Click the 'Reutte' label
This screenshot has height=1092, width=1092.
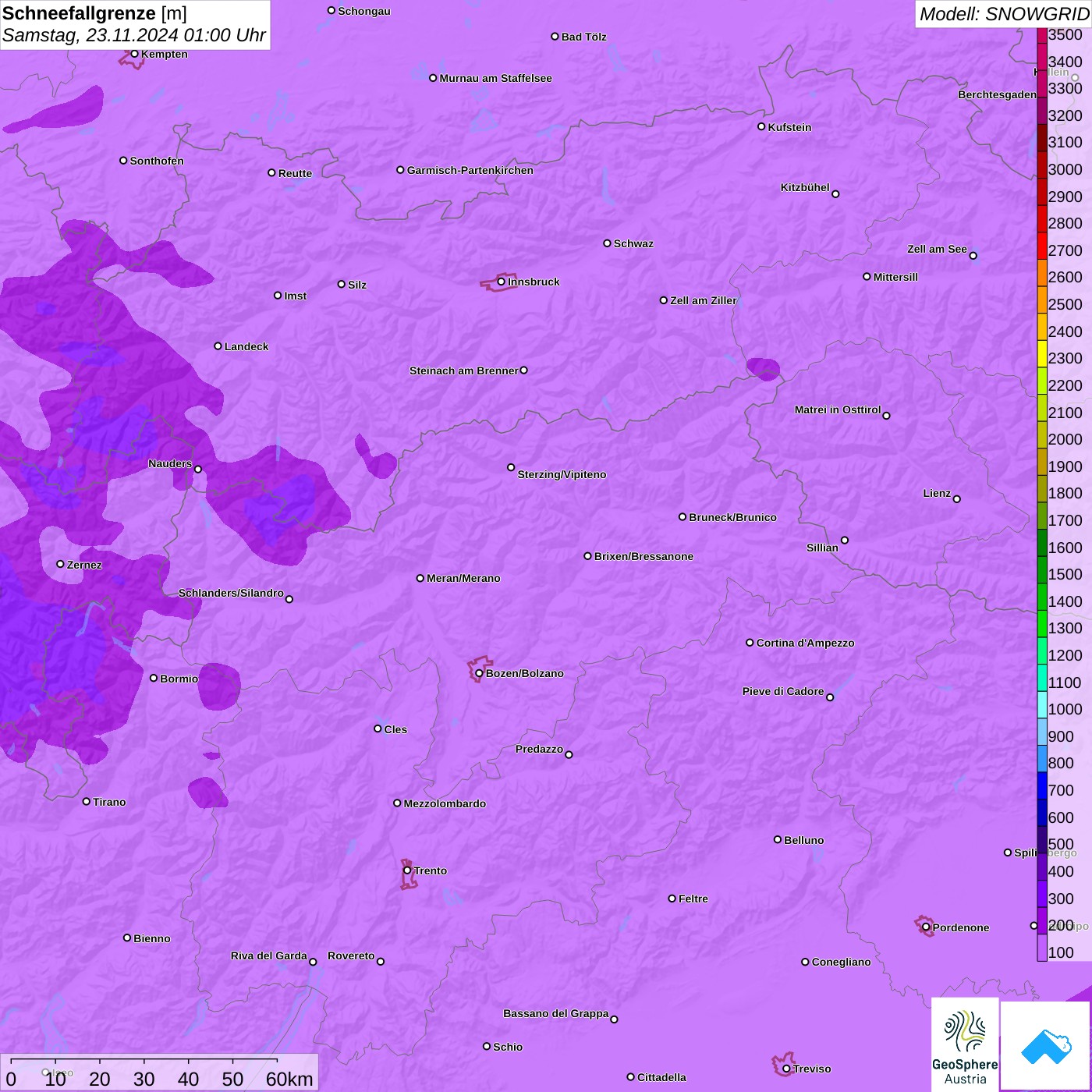tap(295, 173)
